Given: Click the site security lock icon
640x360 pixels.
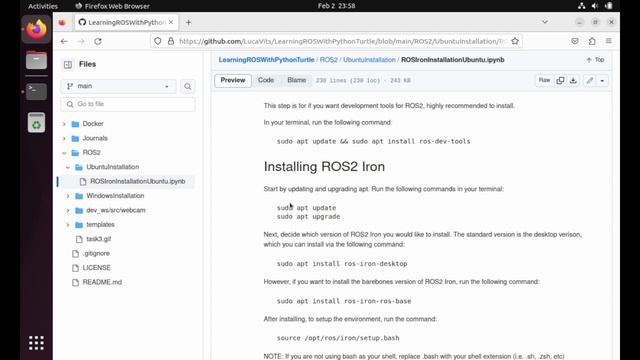Looking at the screenshot, I should point(171,41).
